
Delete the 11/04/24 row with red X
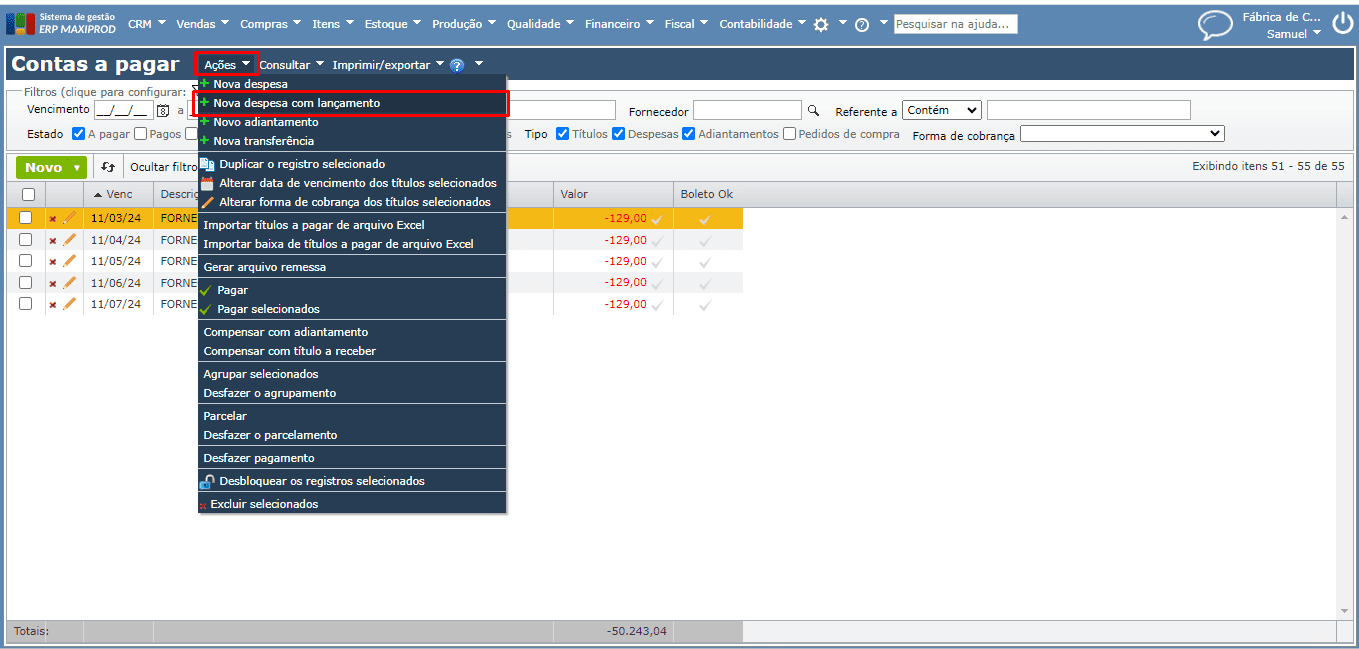(53, 241)
